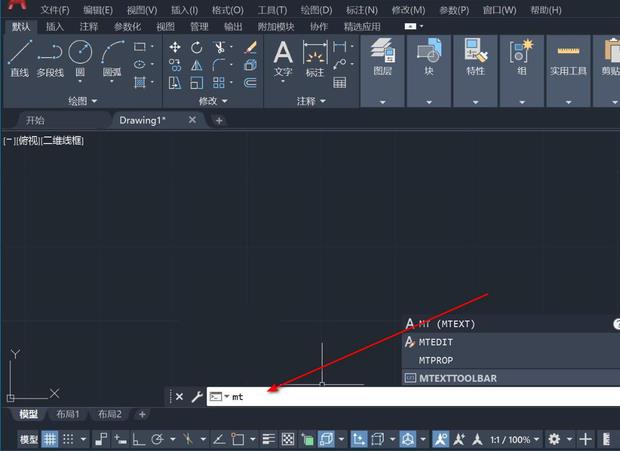Switch to the Insert (插入) ribbon tab
This screenshot has width=620, height=451.
pyautogui.click(x=54, y=27)
